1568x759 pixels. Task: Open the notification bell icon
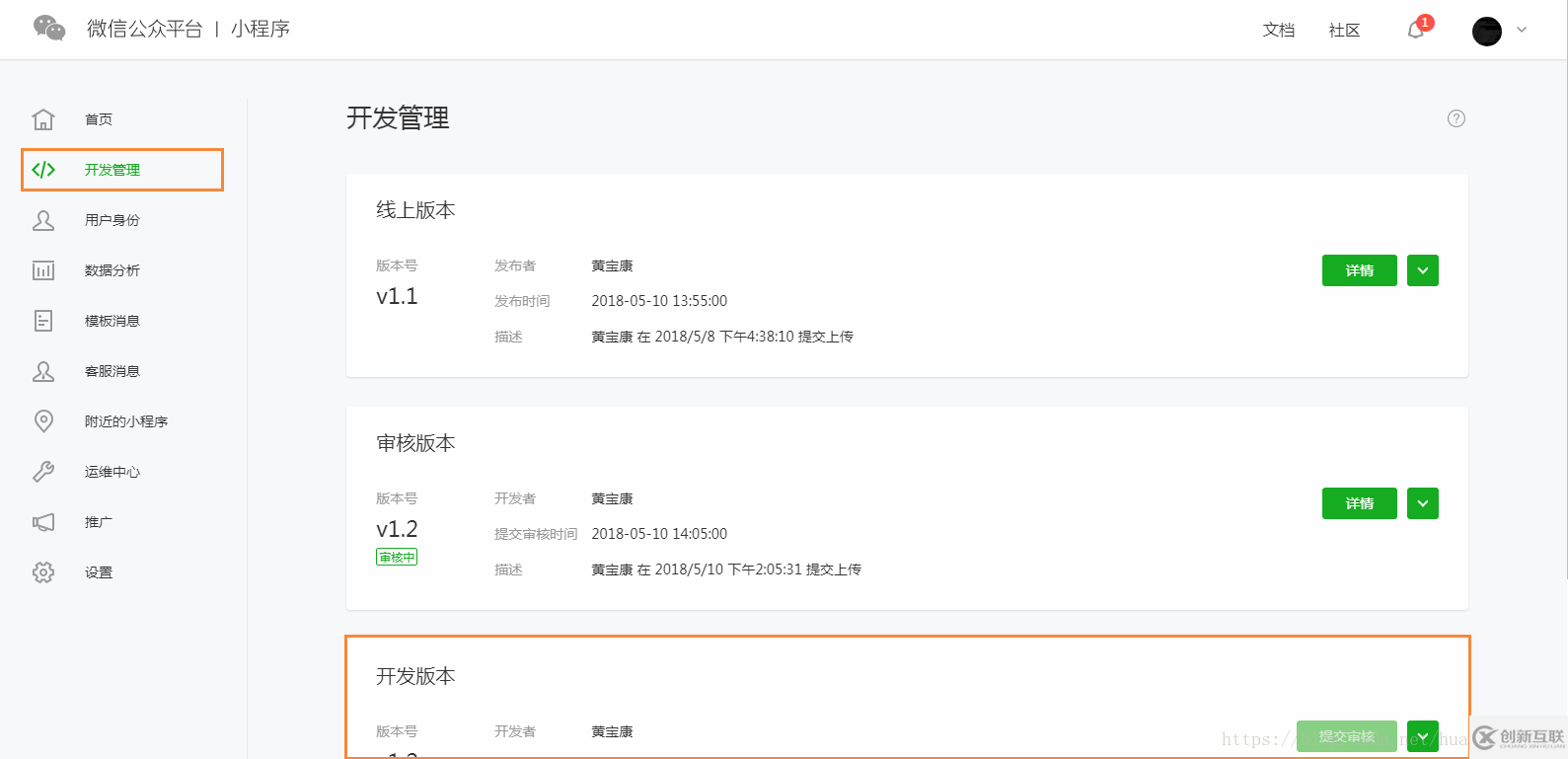(x=1415, y=30)
